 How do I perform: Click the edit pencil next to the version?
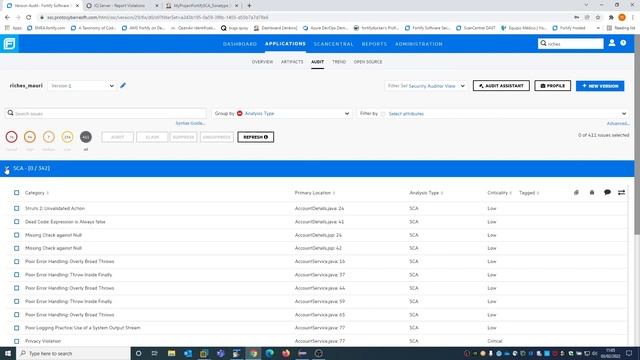click(x=123, y=86)
